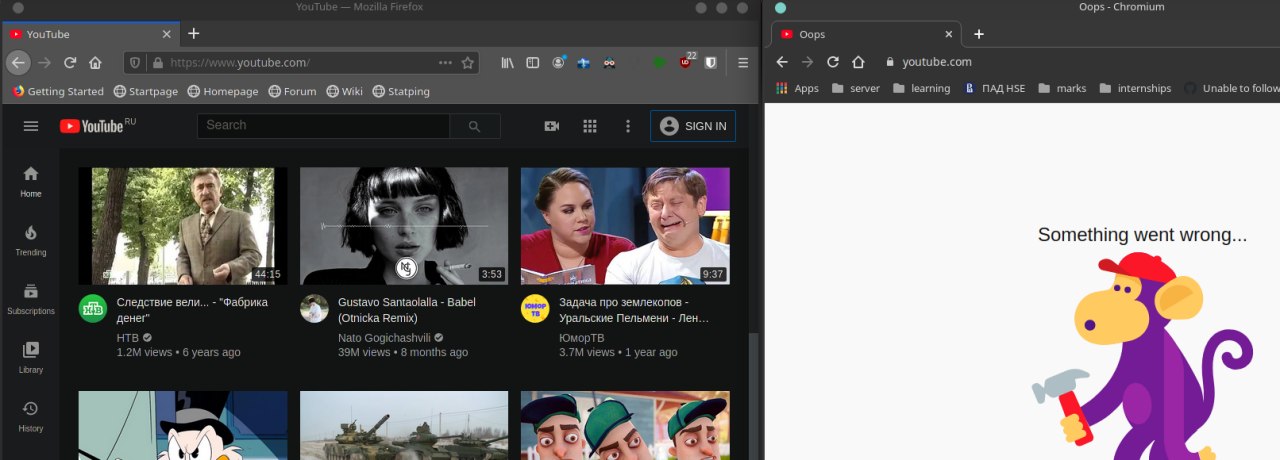Open Firefox tracking protection shield
1280x460 pixels.
[x=134, y=62]
